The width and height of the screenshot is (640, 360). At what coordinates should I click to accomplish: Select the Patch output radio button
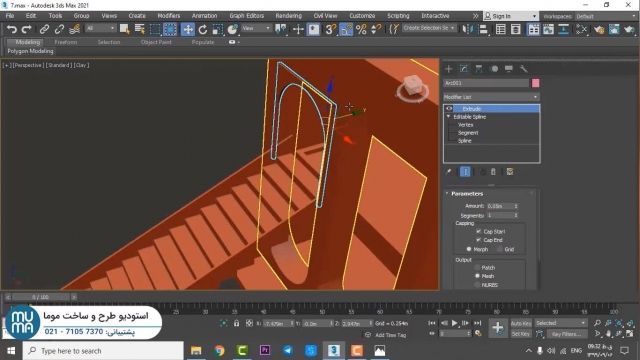click(477, 268)
